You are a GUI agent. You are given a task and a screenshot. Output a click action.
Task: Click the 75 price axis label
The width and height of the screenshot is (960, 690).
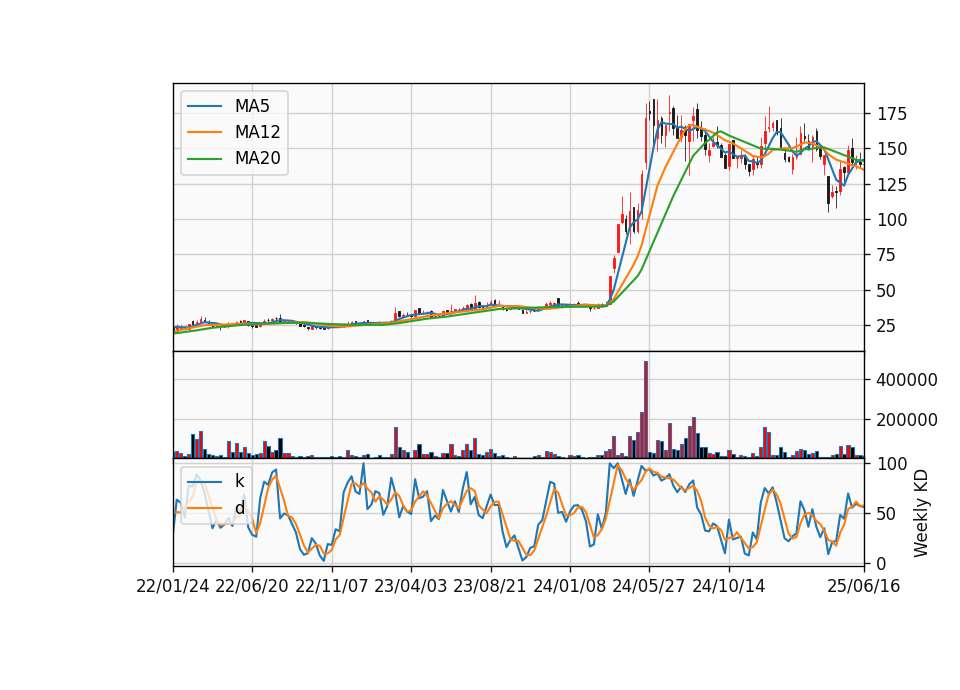click(887, 255)
